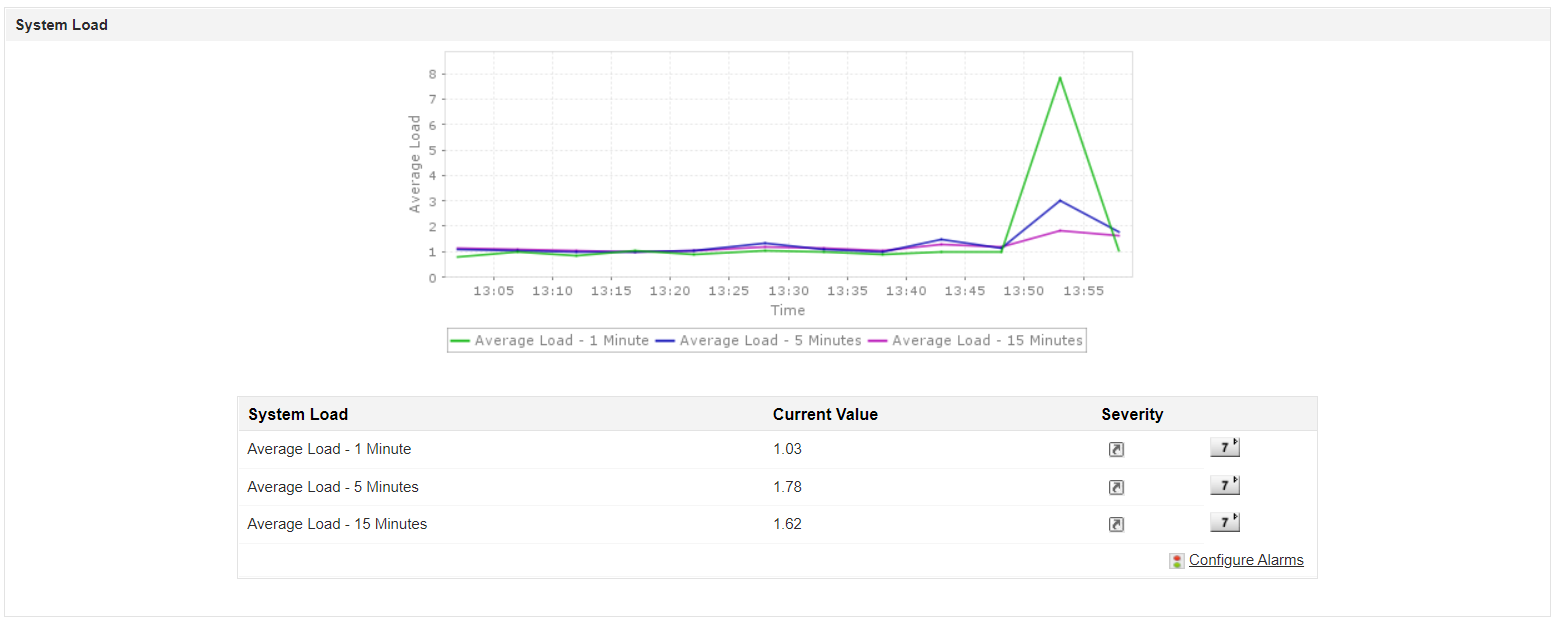The image size is (1556, 622).
Task: Click the green spike peak on the chart
Action: 1060,77
